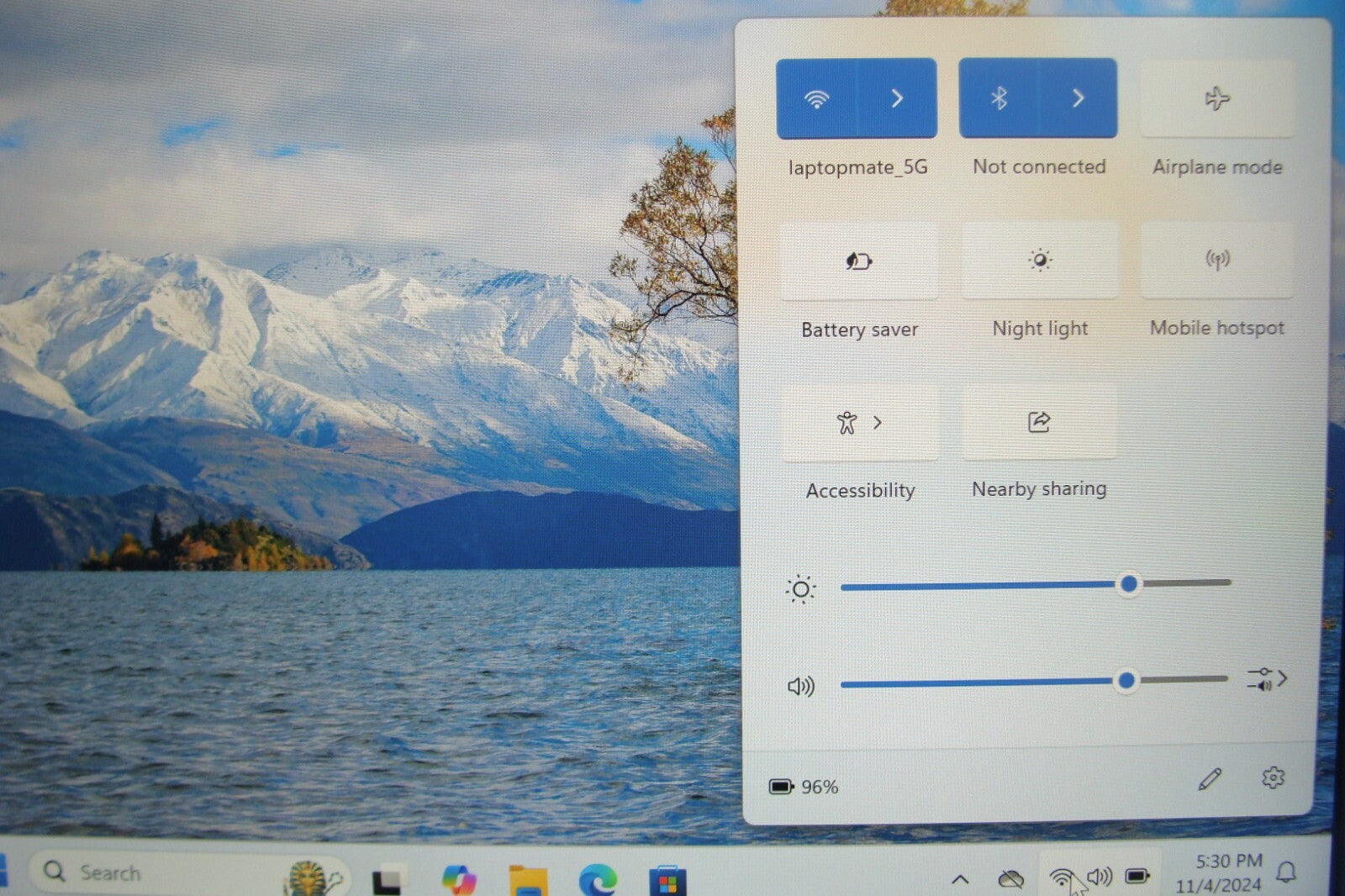Open Bluetooth devices list with chevron

pyautogui.click(x=1079, y=99)
